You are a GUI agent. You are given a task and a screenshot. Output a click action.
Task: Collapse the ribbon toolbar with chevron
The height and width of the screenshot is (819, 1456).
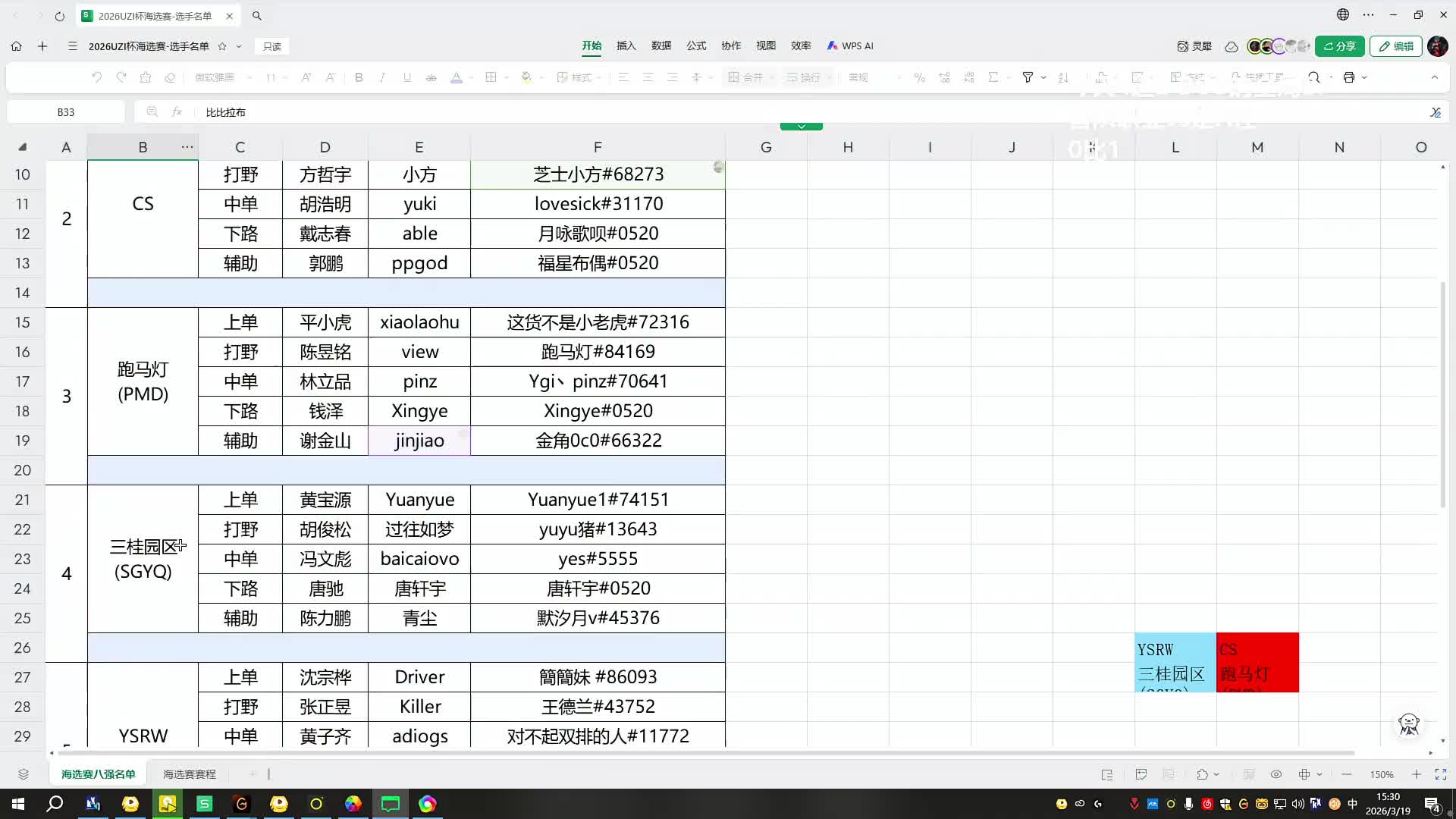1434,77
